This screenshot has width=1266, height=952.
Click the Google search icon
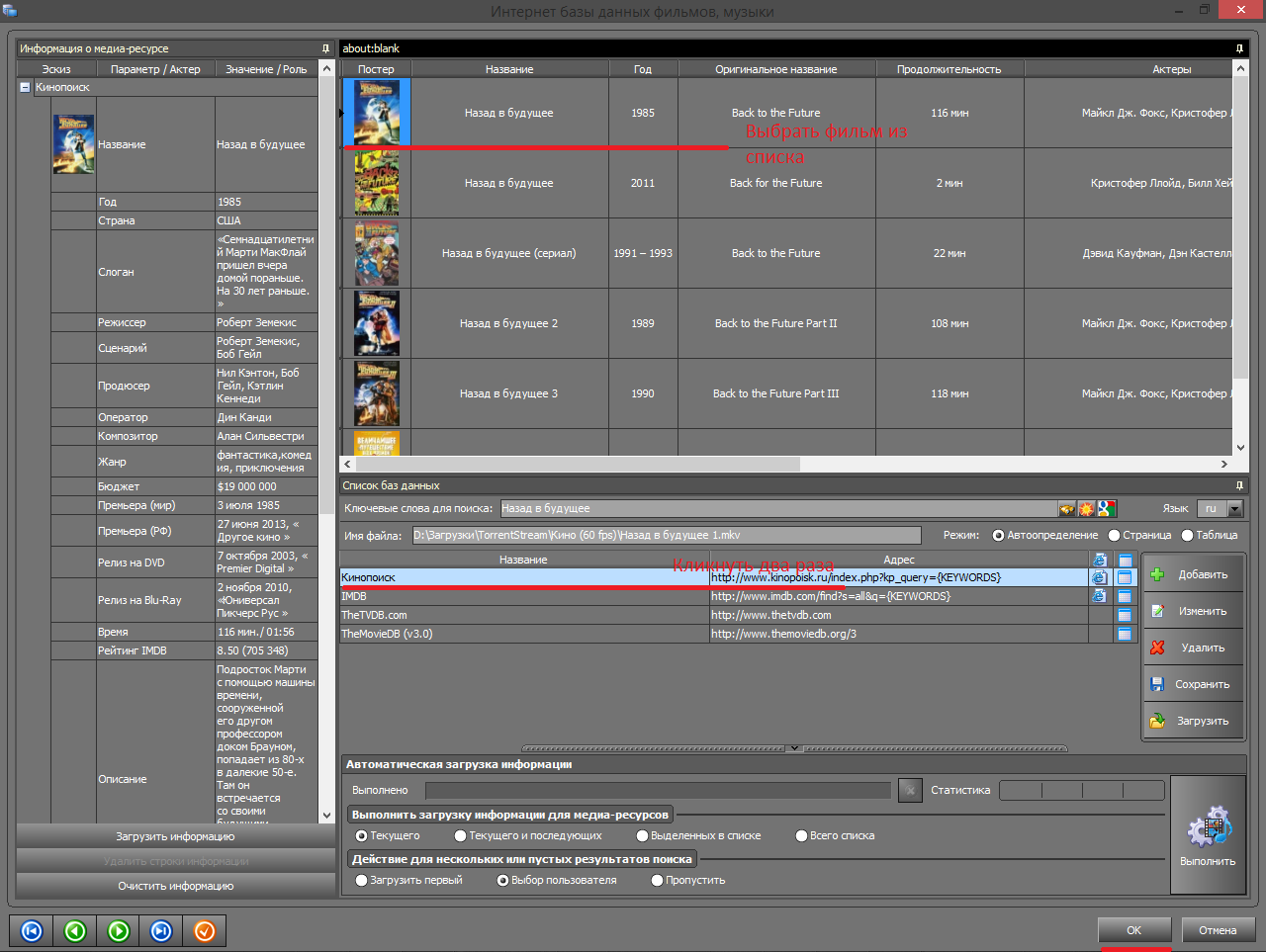(1106, 509)
